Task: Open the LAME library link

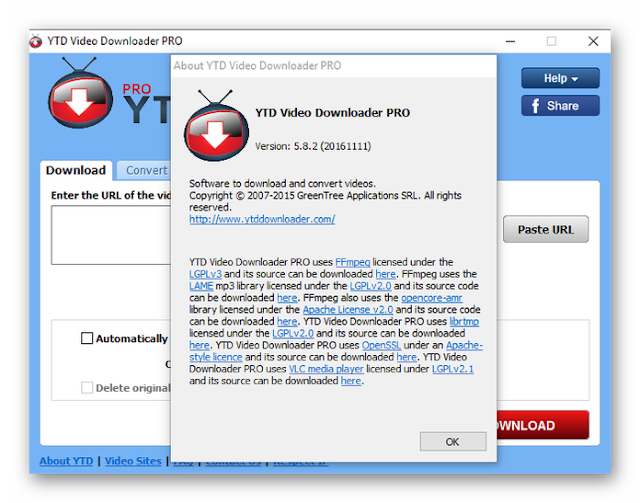Action: 201,286
